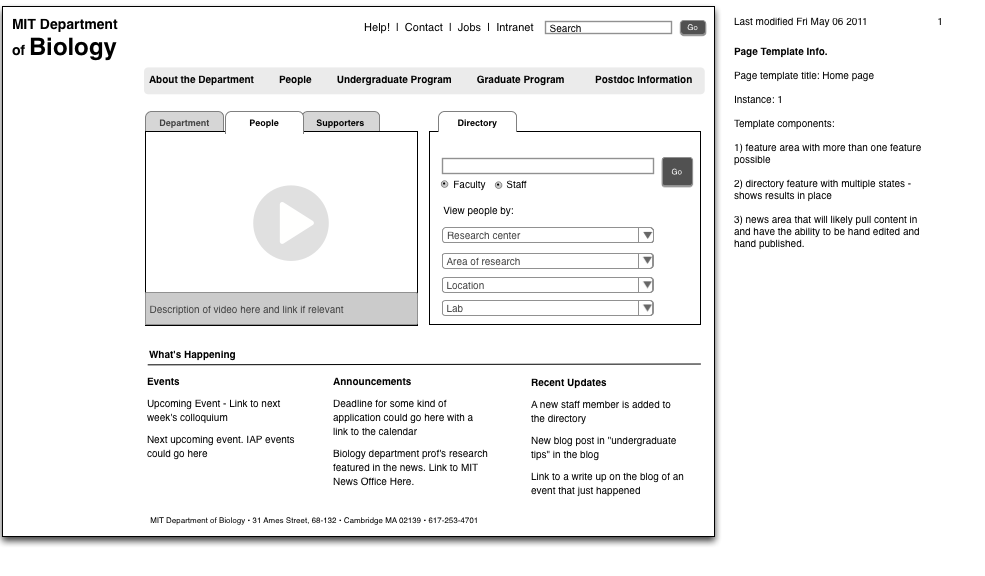
Task: Open the Contact link
Action: tap(423, 27)
